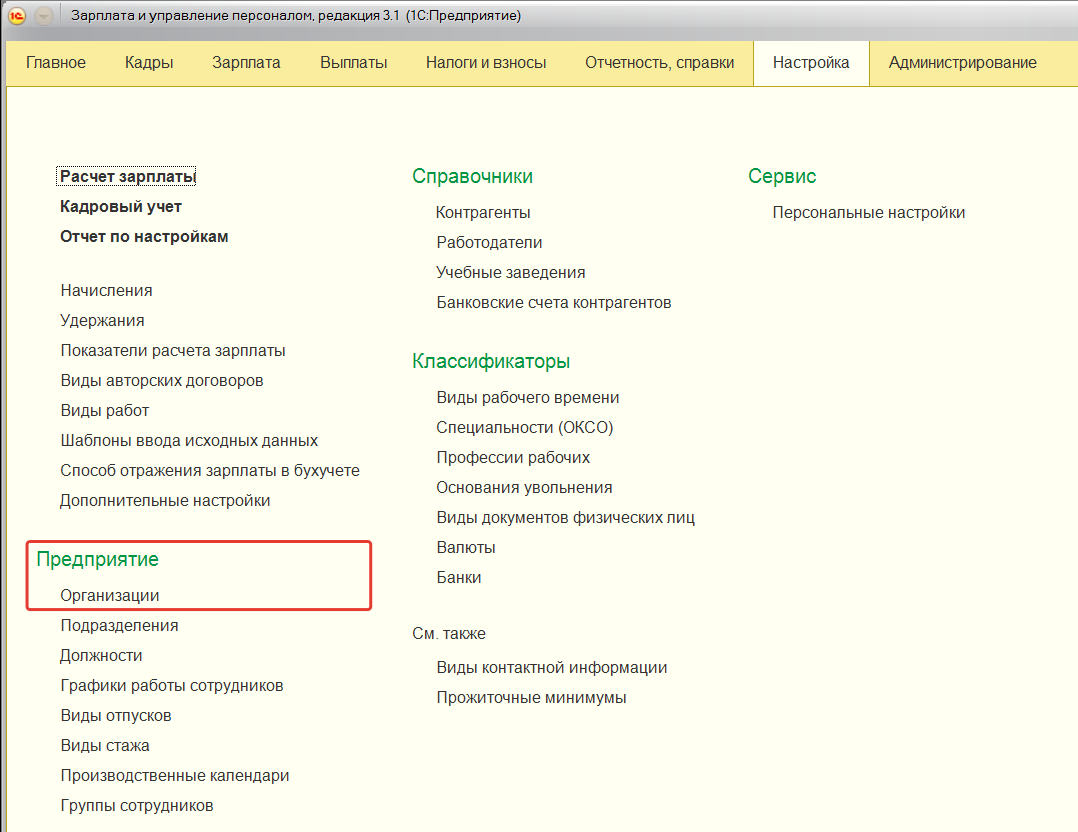Open Группы сотрудников link
Screen dimensions: 1078x832
(x=137, y=805)
